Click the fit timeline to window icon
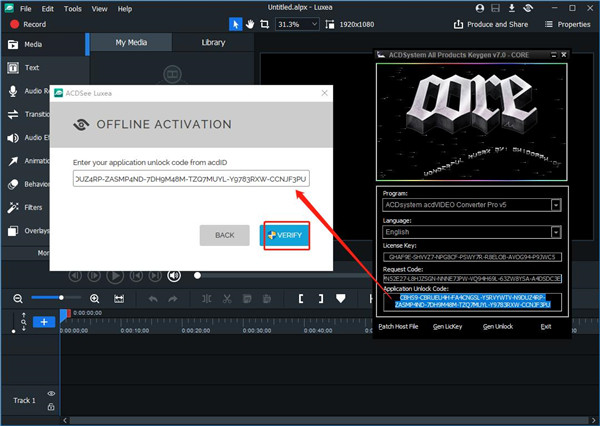The image size is (600, 426). tap(119, 299)
